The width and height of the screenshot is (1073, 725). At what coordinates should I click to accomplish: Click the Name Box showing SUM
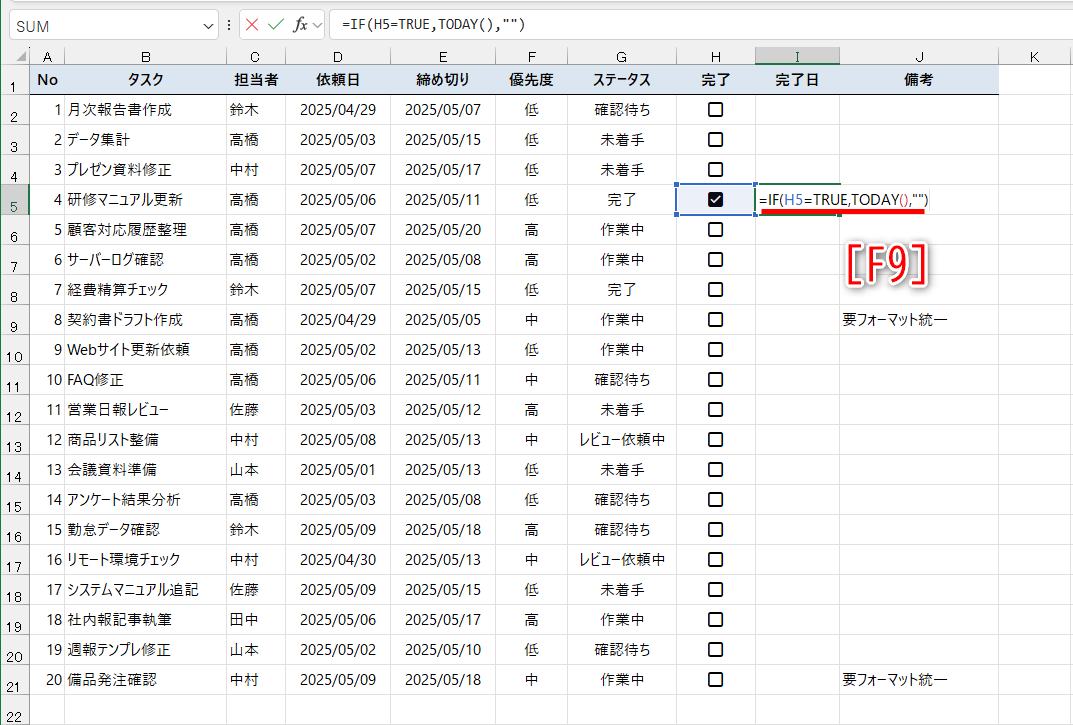point(106,26)
